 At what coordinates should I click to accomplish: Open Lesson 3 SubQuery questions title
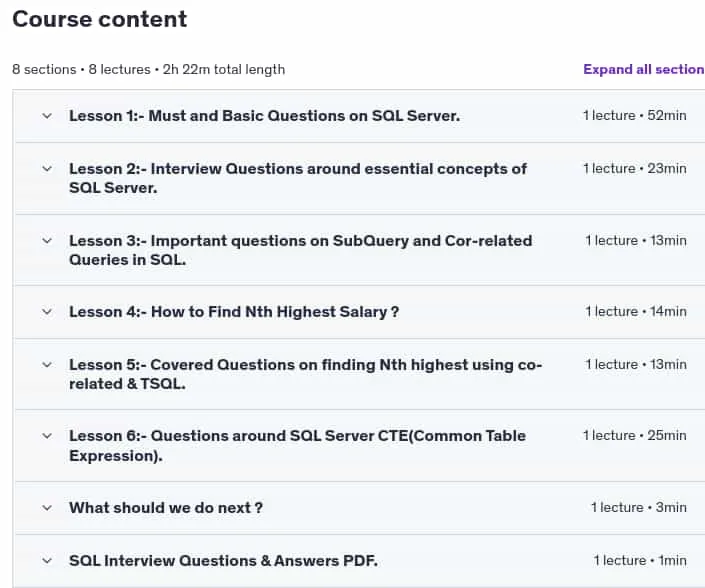pyautogui.click(x=300, y=250)
